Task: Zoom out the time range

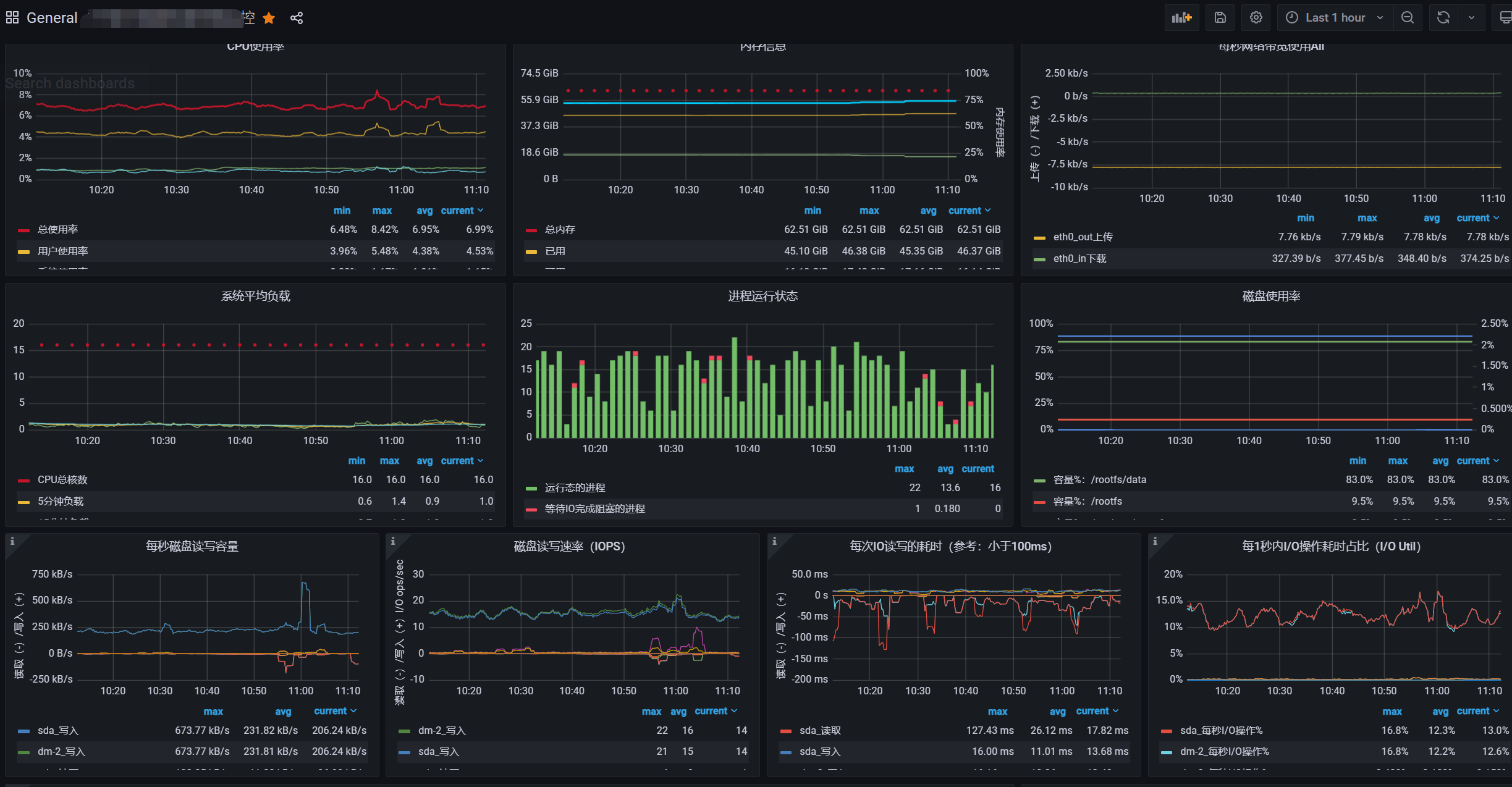Action: [1408, 17]
